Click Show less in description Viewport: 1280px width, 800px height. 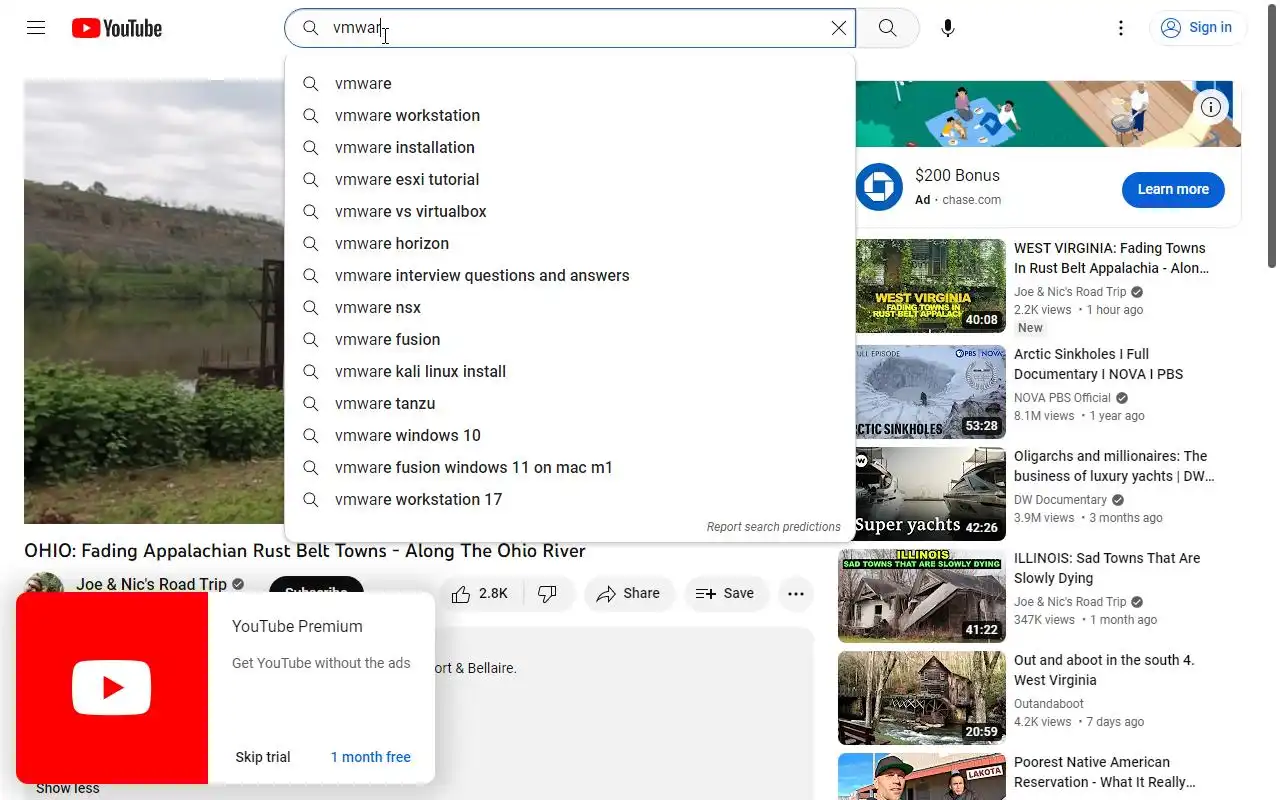pyautogui.click(x=68, y=789)
